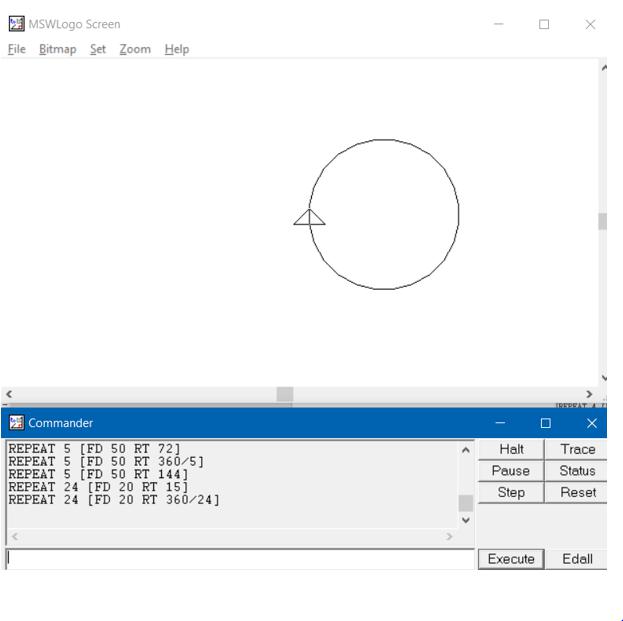
Task: Open the Bitmap menu
Action: coord(58,49)
